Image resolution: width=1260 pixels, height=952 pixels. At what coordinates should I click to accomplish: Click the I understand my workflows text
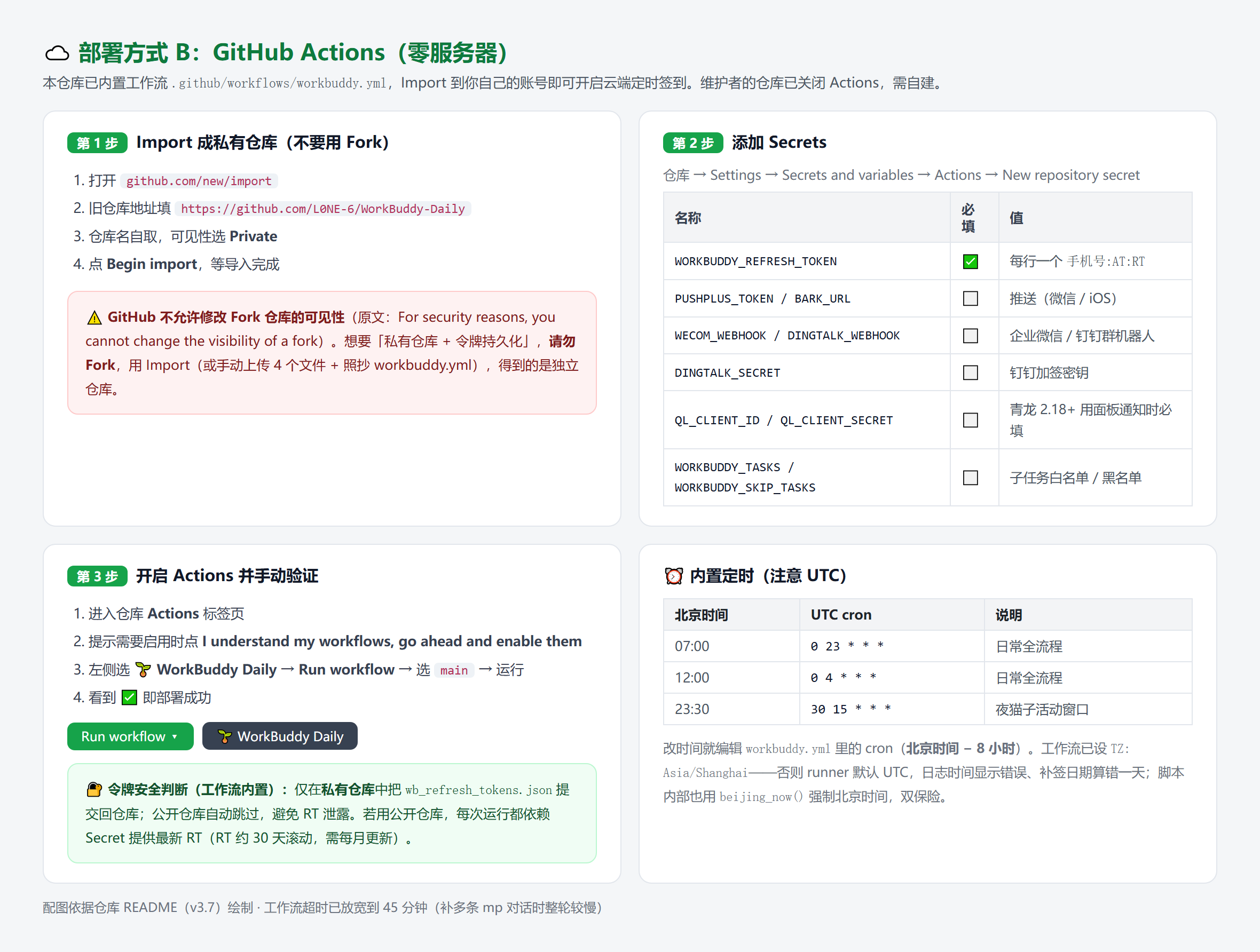coord(392,641)
